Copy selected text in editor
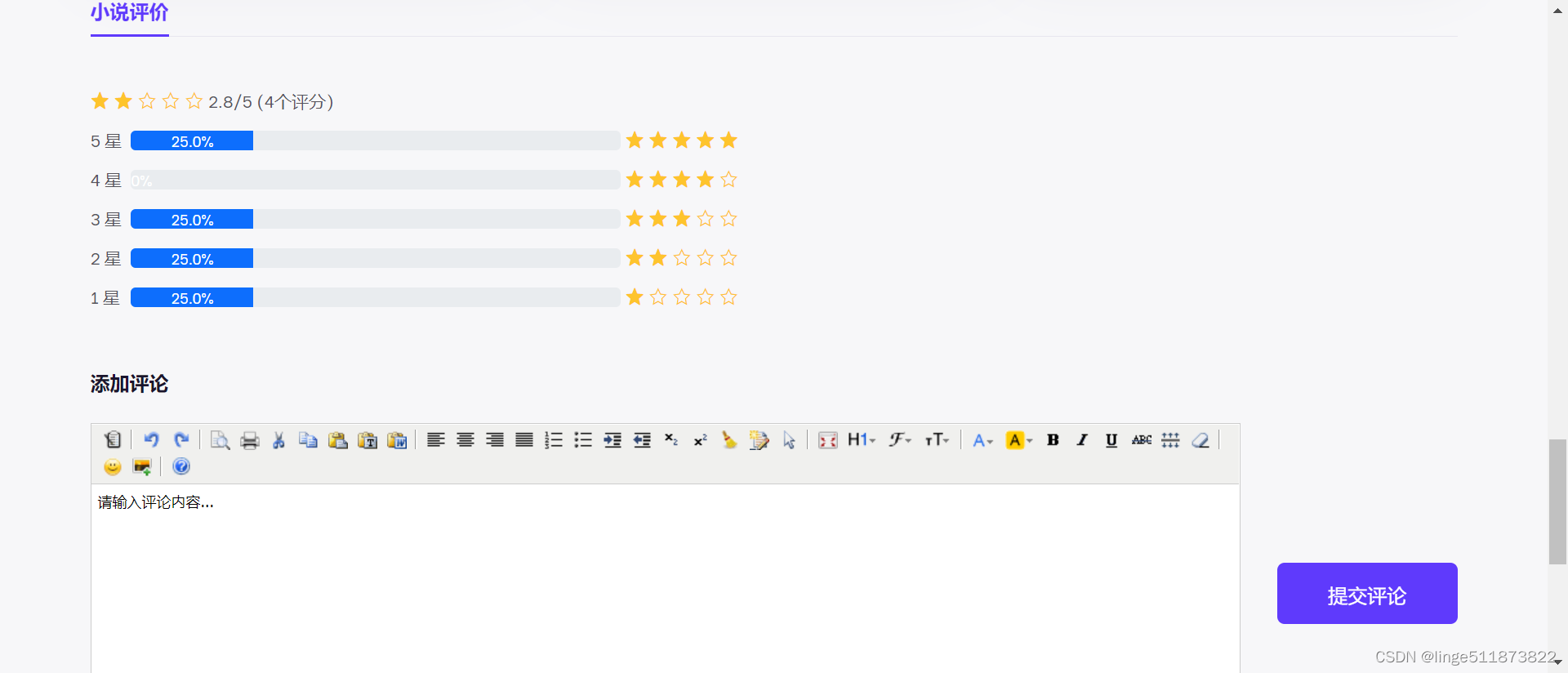Image resolution: width=1568 pixels, height=673 pixels. 308,440
